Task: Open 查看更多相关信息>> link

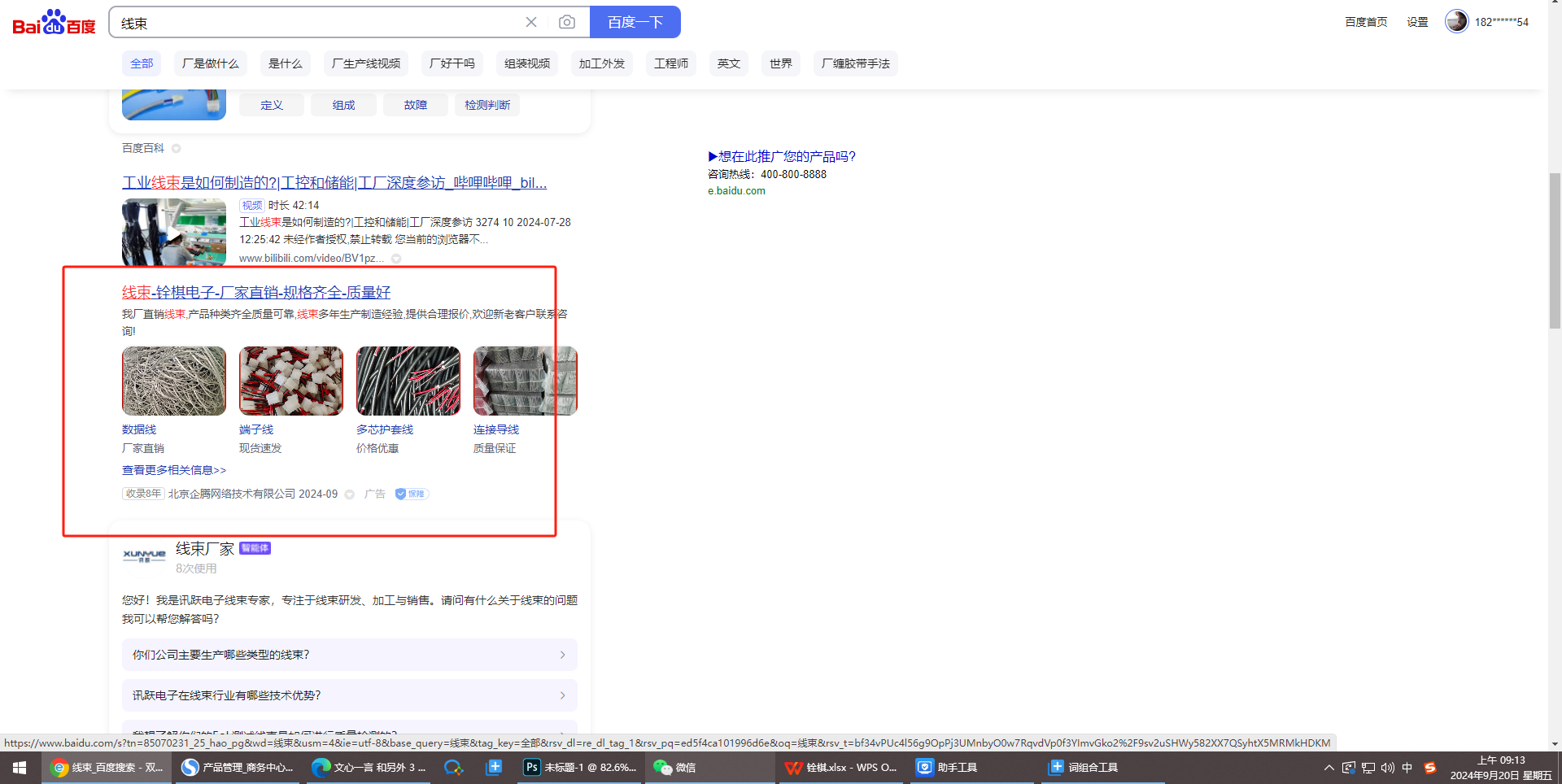Action: (x=174, y=470)
